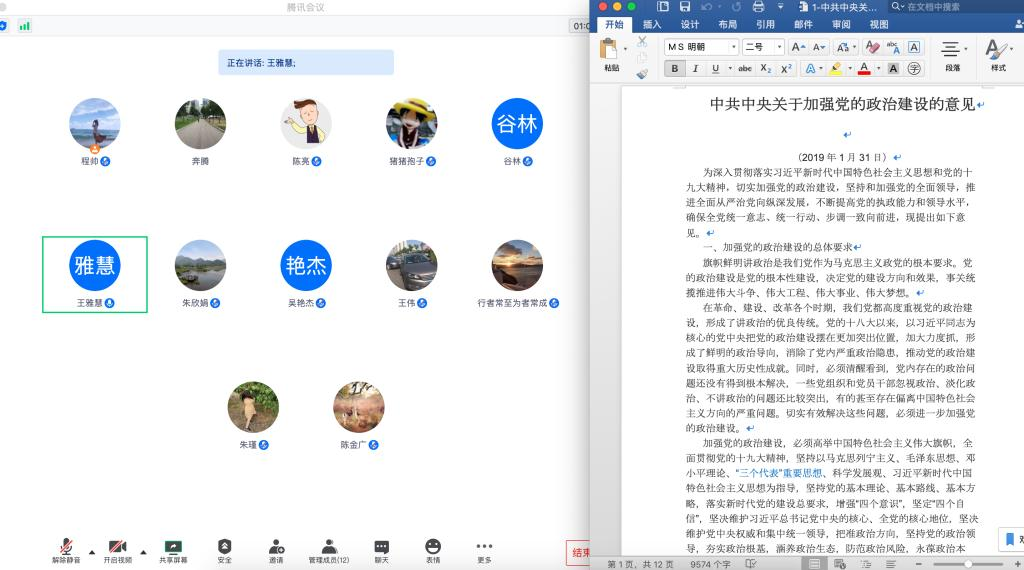The image size is (1024, 570).
Task: Click the Clear Formatting eraser icon
Action: click(x=871, y=47)
